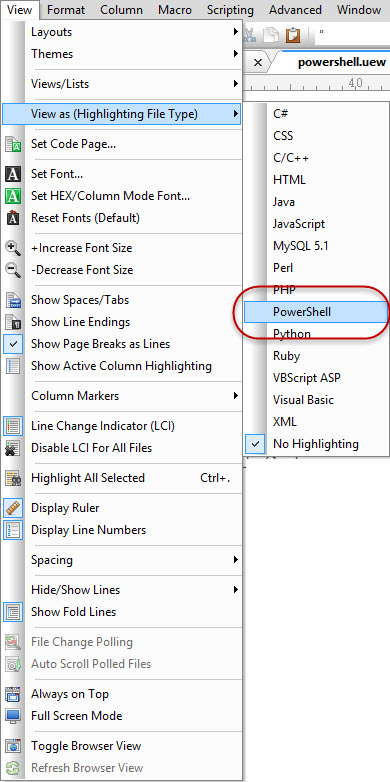390x782 pixels.
Task: Click the Show Spaces/Tabs icon
Action: pyautogui.click(x=12, y=300)
